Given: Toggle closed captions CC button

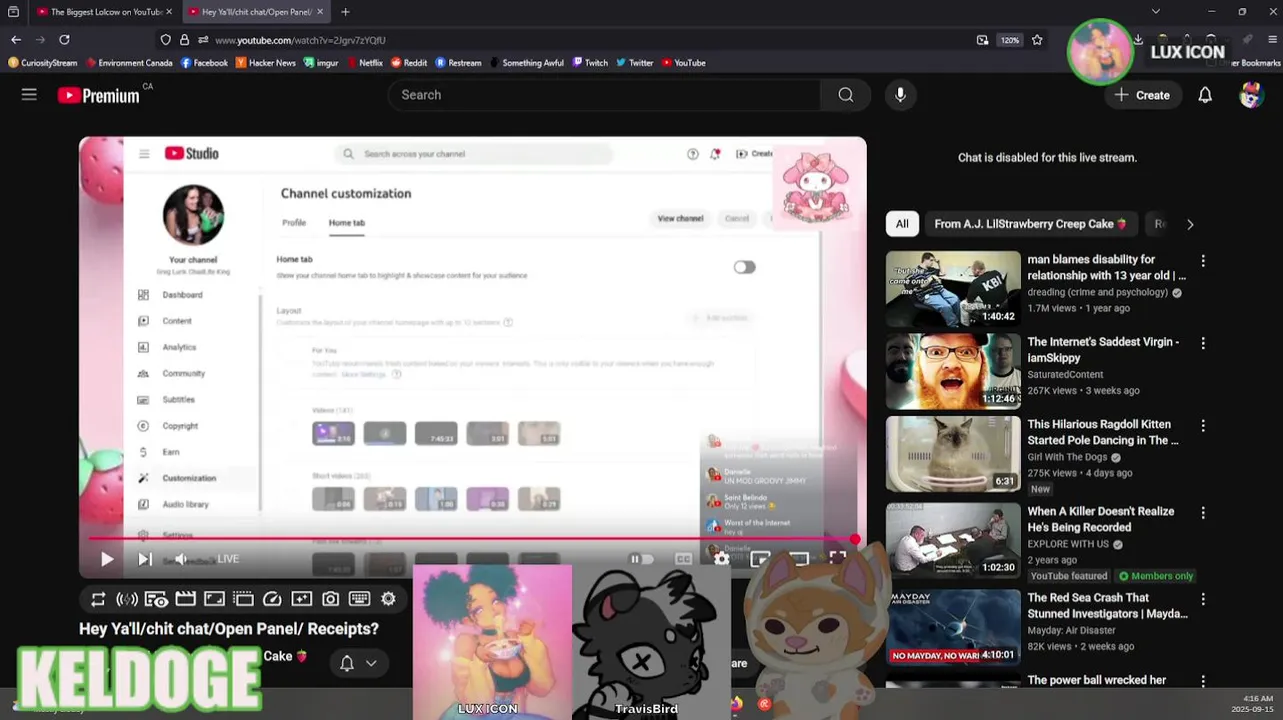Looking at the screenshot, I should (x=683, y=559).
